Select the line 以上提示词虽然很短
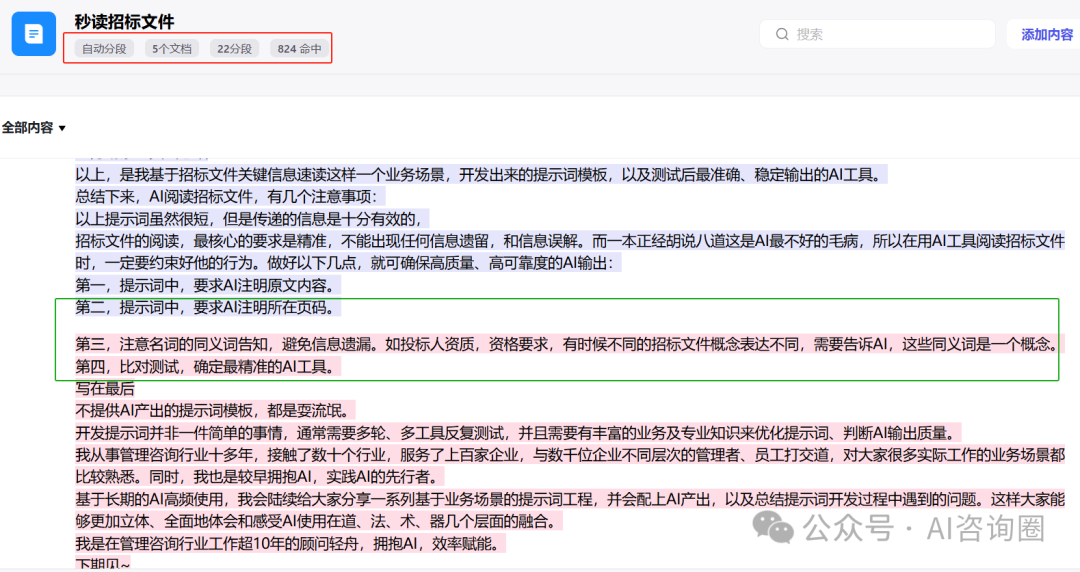Image resolution: width=1080 pixels, height=572 pixels. [250, 218]
